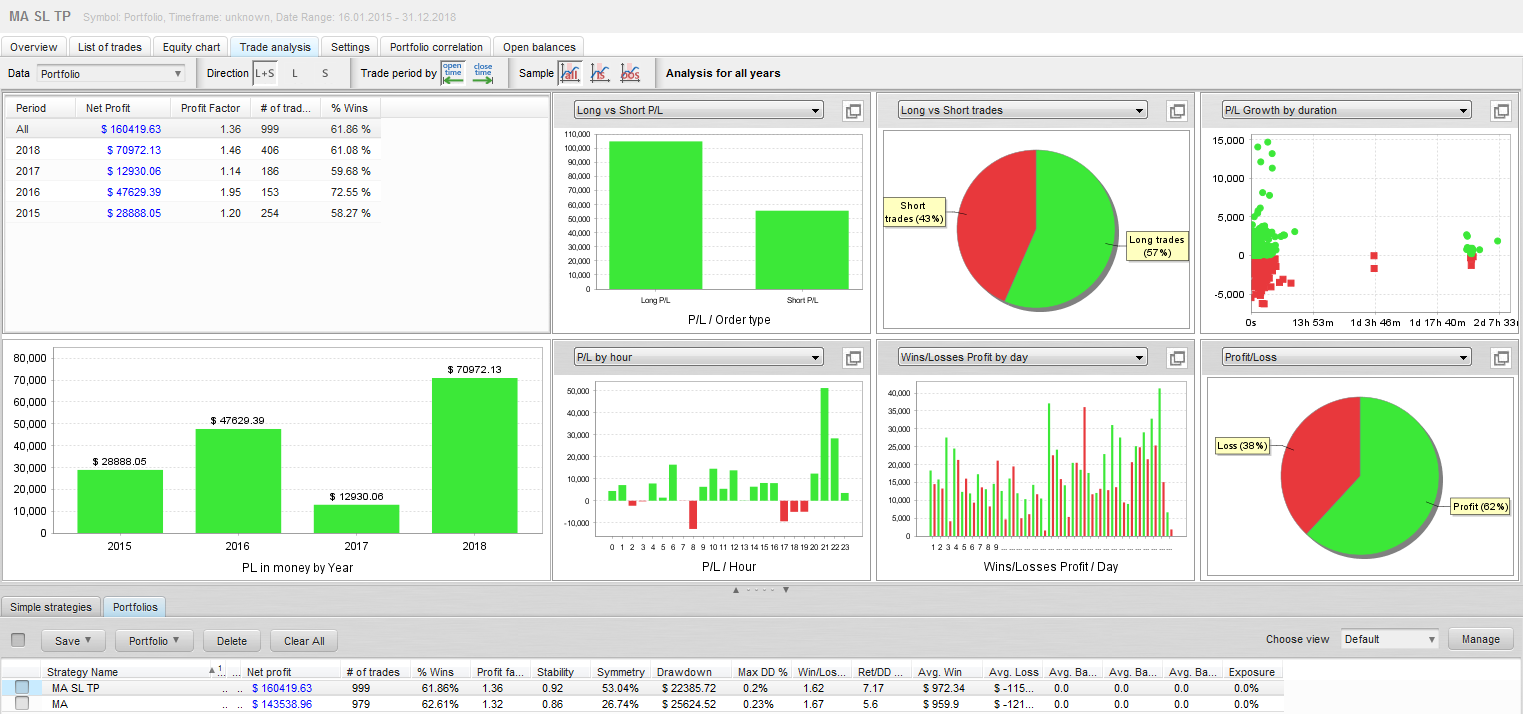Screen dimensions: 1523x714
Task: Select trade period by close time icon
Action: (483, 73)
